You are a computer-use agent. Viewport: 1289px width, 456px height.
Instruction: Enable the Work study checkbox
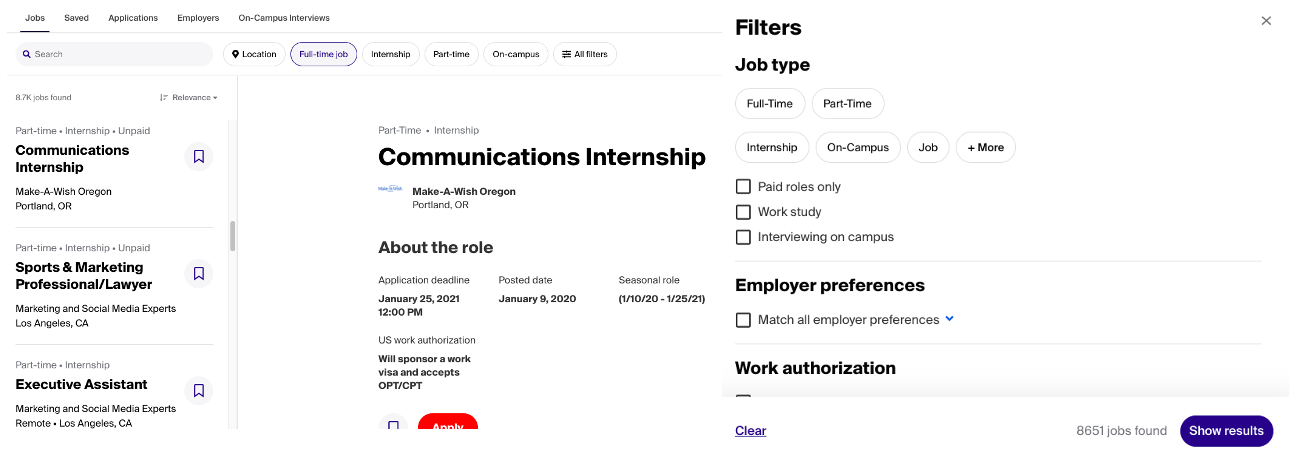[x=743, y=212]
